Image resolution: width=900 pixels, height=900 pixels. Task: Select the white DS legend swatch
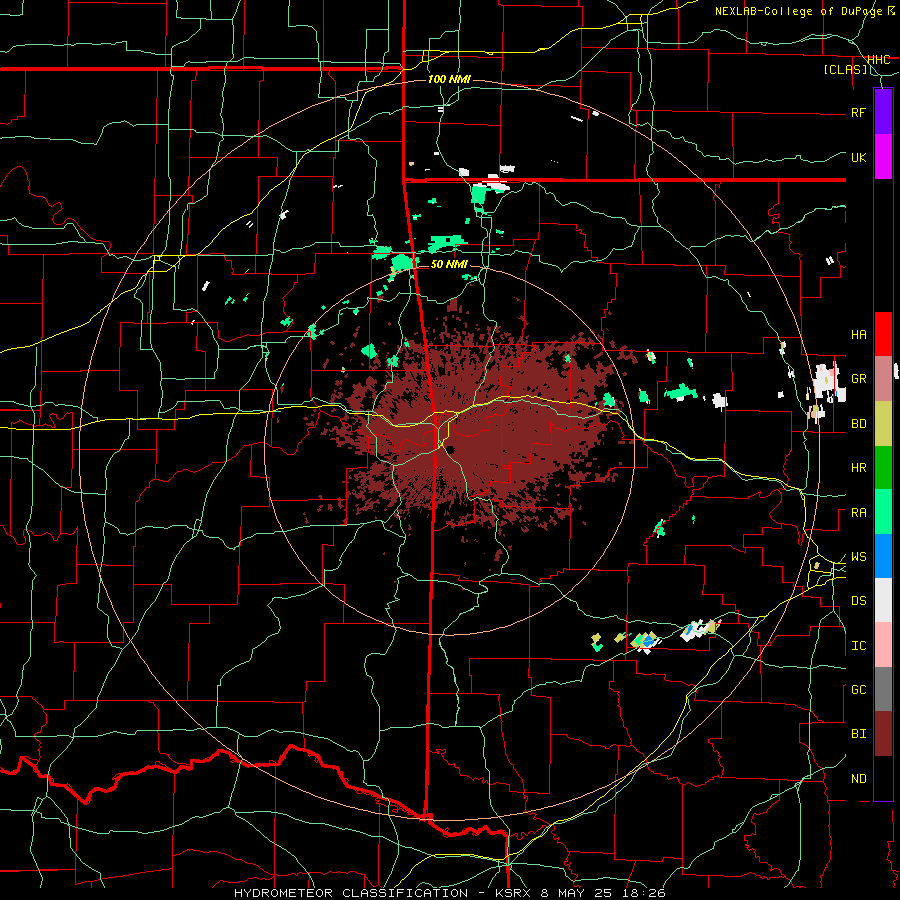point(883,600)
